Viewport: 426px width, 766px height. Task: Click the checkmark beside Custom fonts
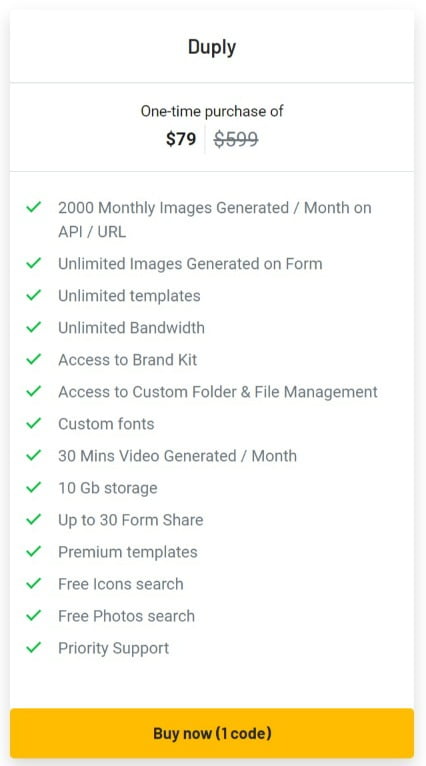pyautogui.click(x=33, y=423)
